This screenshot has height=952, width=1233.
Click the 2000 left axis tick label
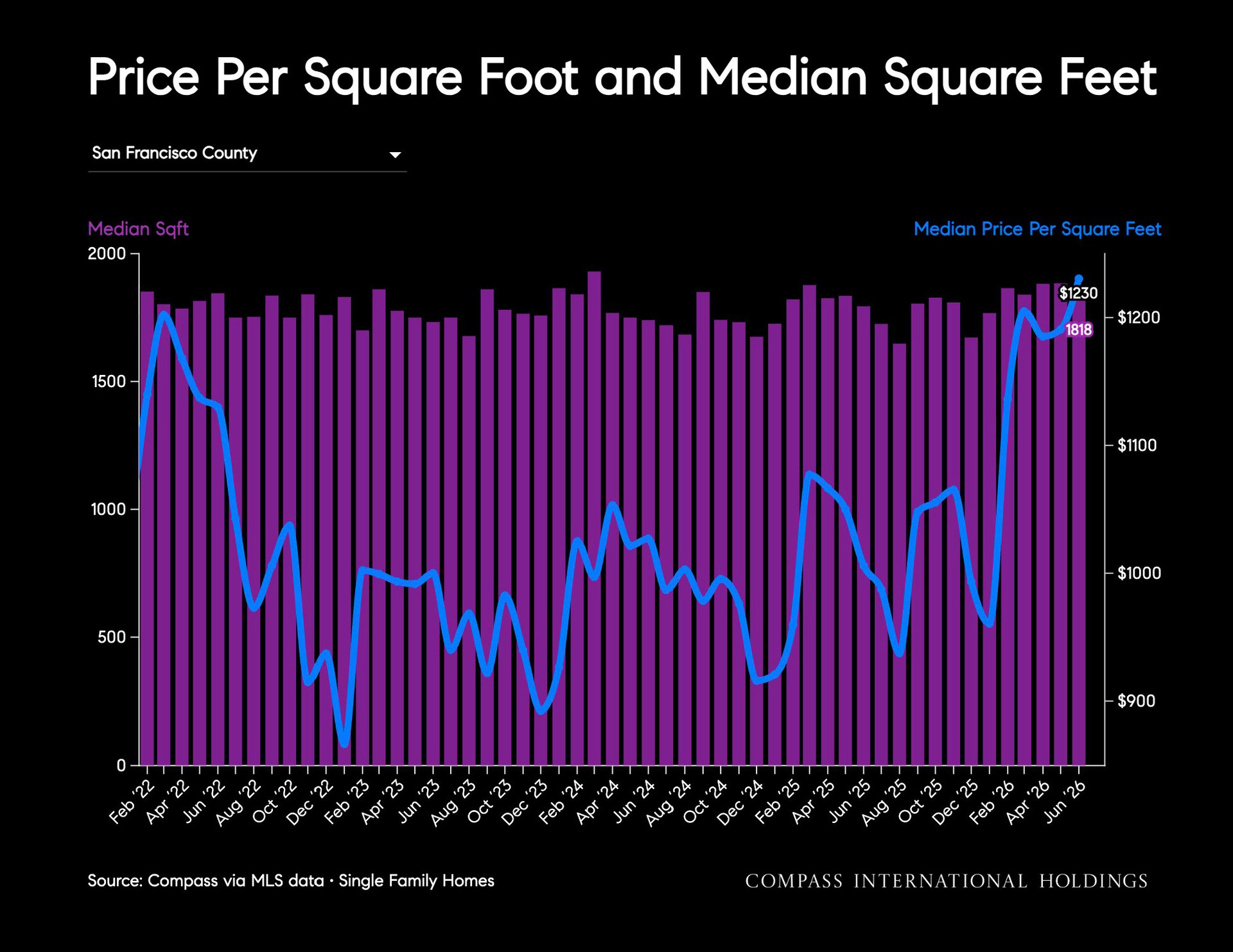tap(107, 254)
